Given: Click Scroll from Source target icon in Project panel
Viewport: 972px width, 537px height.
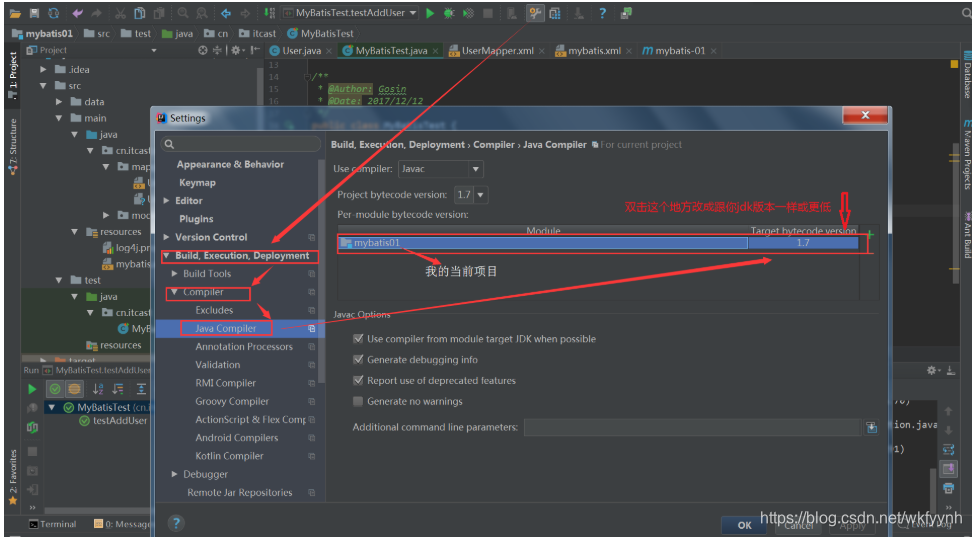Looking at the screenshot, I should tap(203, 50).
